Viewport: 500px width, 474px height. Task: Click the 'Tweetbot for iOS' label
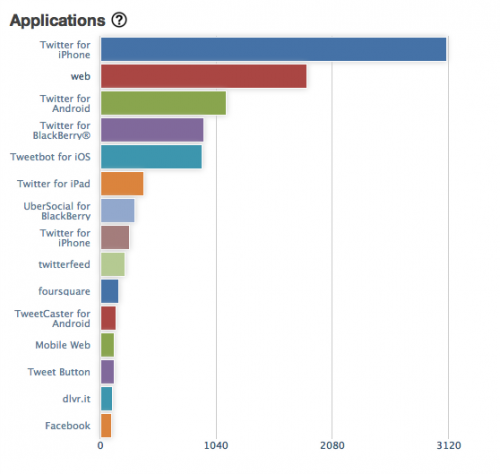[x=50, y=157]
